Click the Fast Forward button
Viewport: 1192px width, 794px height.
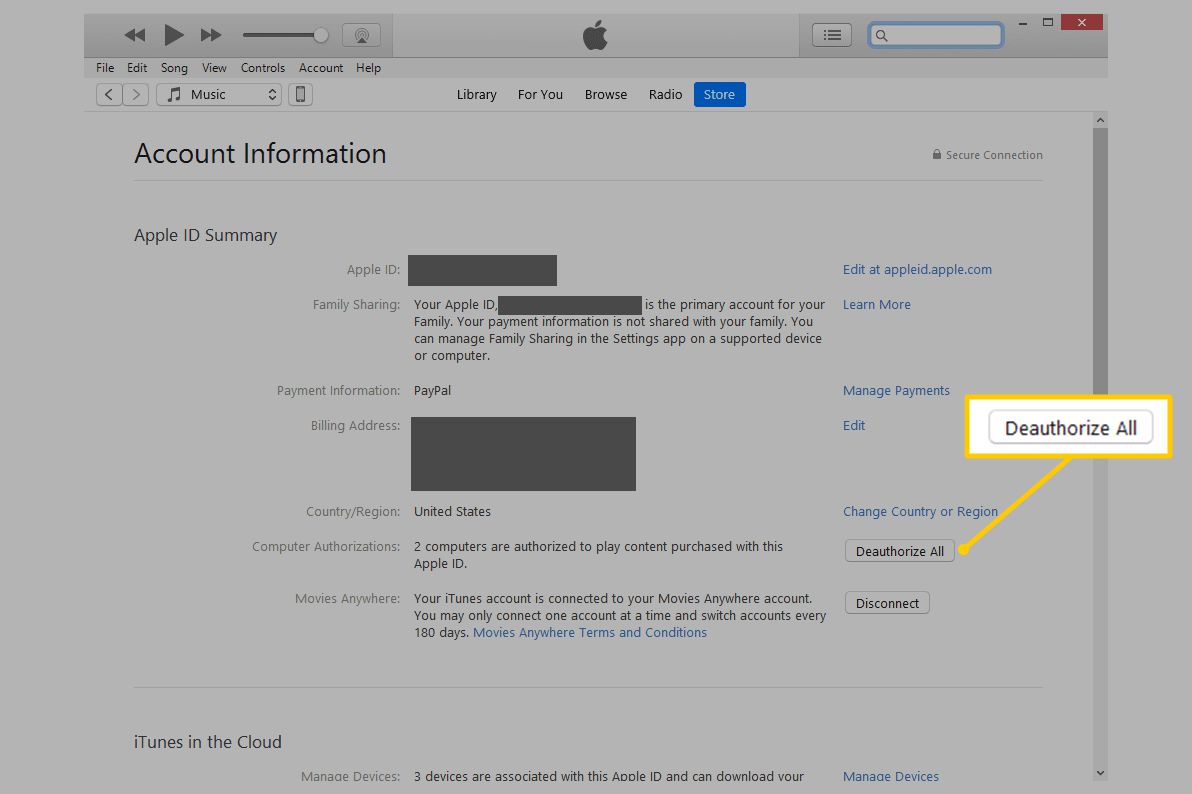point(211,36)
